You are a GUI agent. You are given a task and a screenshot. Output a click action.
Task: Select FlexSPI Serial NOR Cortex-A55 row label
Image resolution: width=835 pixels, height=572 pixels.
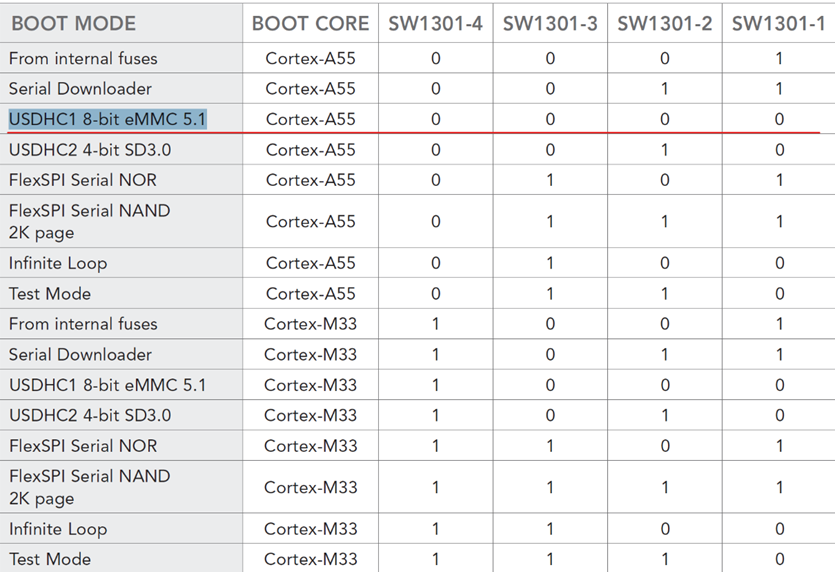point(83,180)
